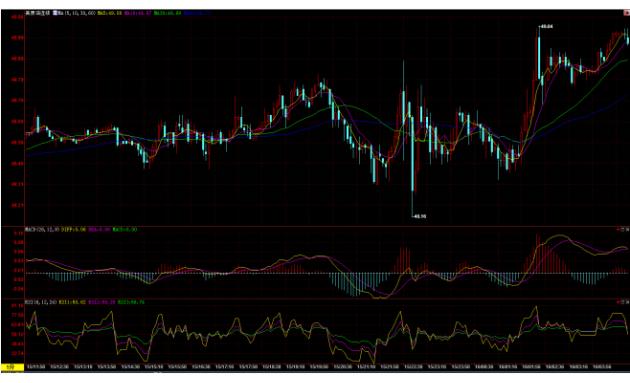The image size is (630, 383).
Task: Click the stock name at chart's top-left
Action: [38, 13]
